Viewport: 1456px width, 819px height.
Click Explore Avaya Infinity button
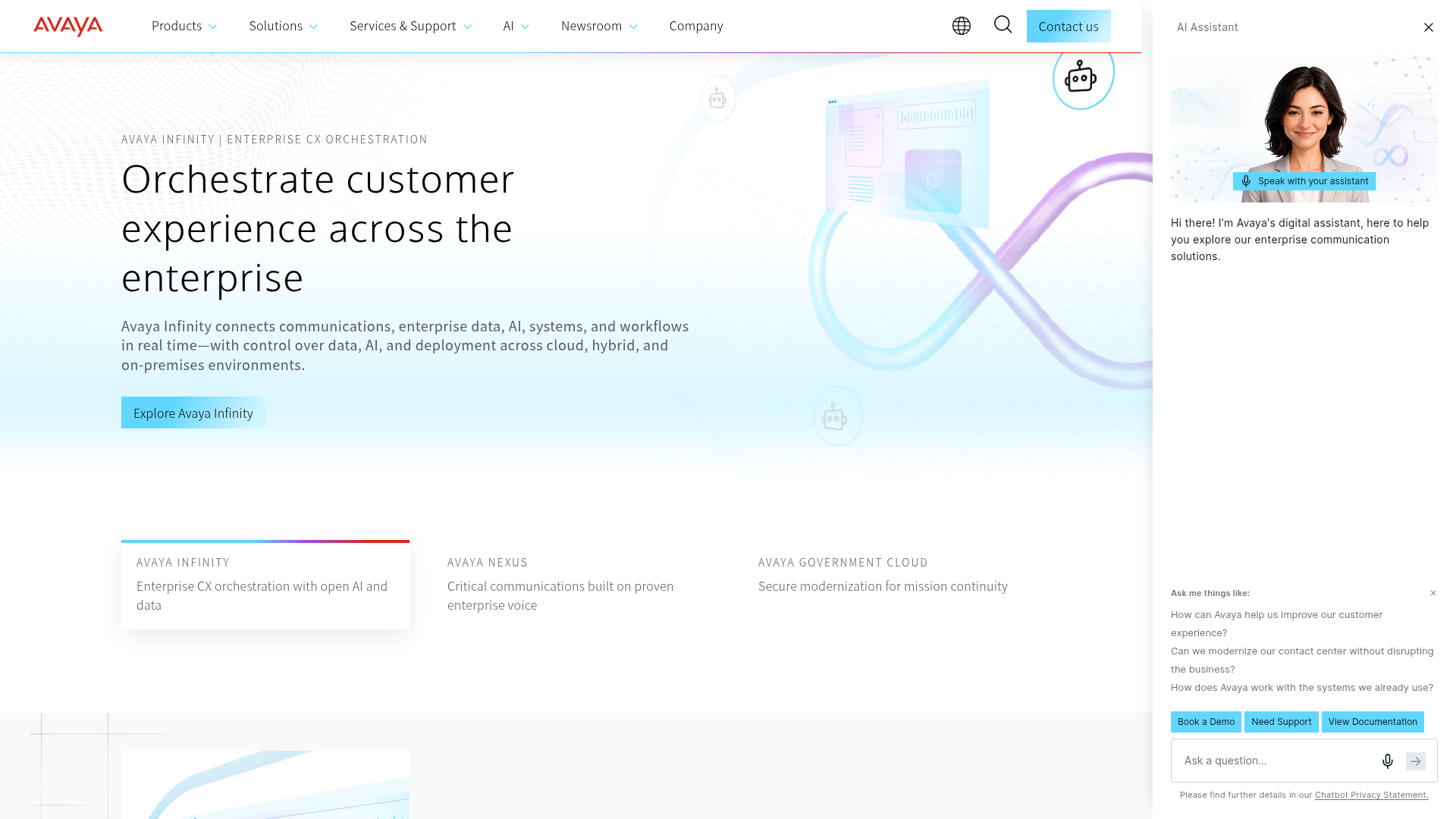[x=193, y=413]
